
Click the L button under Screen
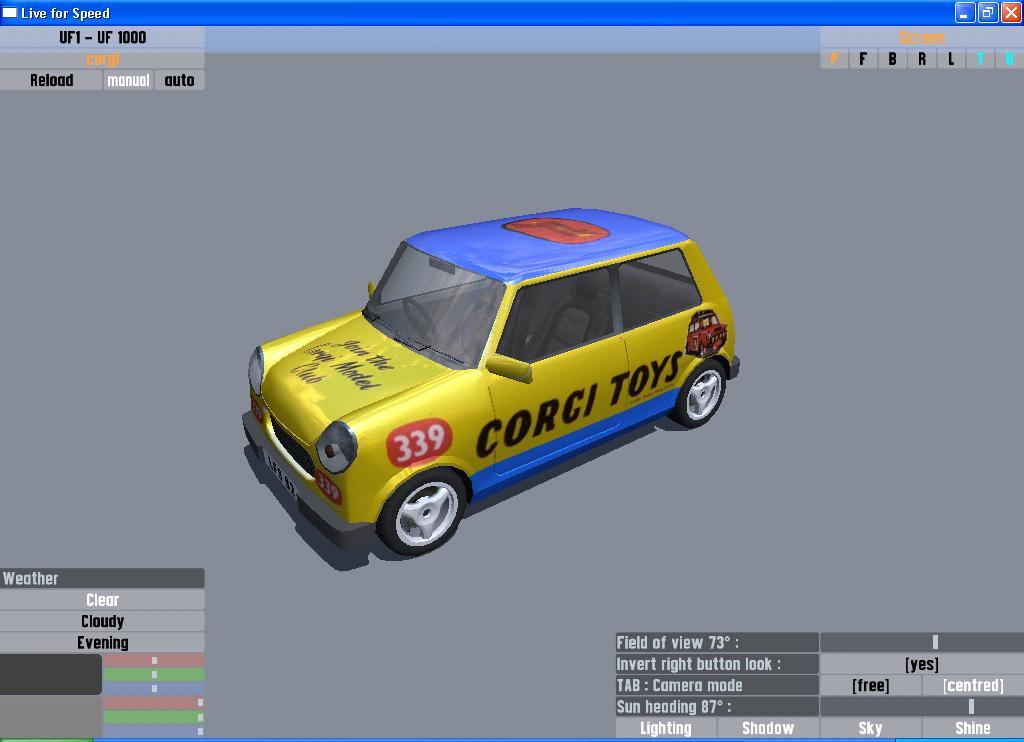point(952,59)
